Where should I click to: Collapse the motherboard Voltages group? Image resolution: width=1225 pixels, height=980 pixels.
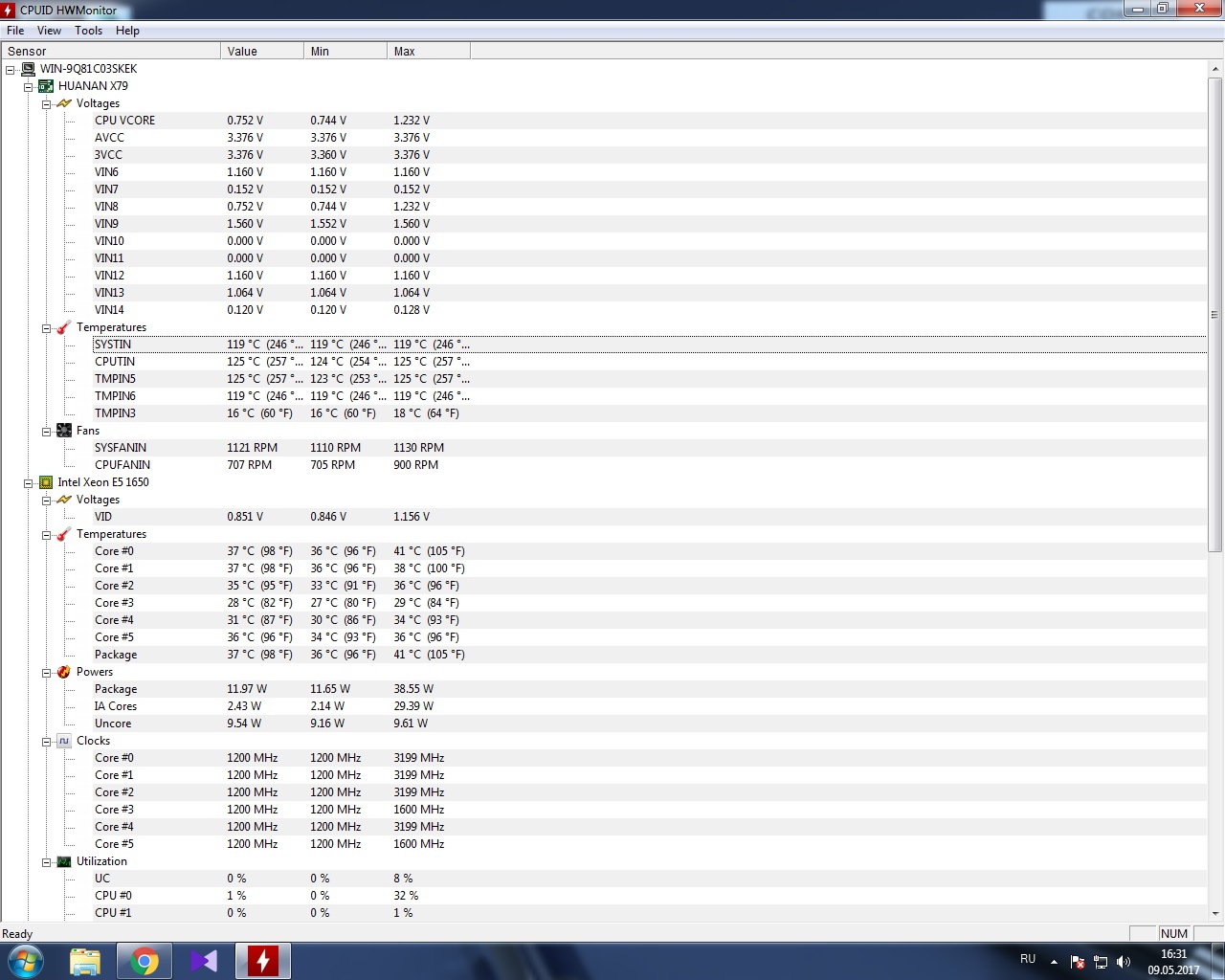coord(46,104)
